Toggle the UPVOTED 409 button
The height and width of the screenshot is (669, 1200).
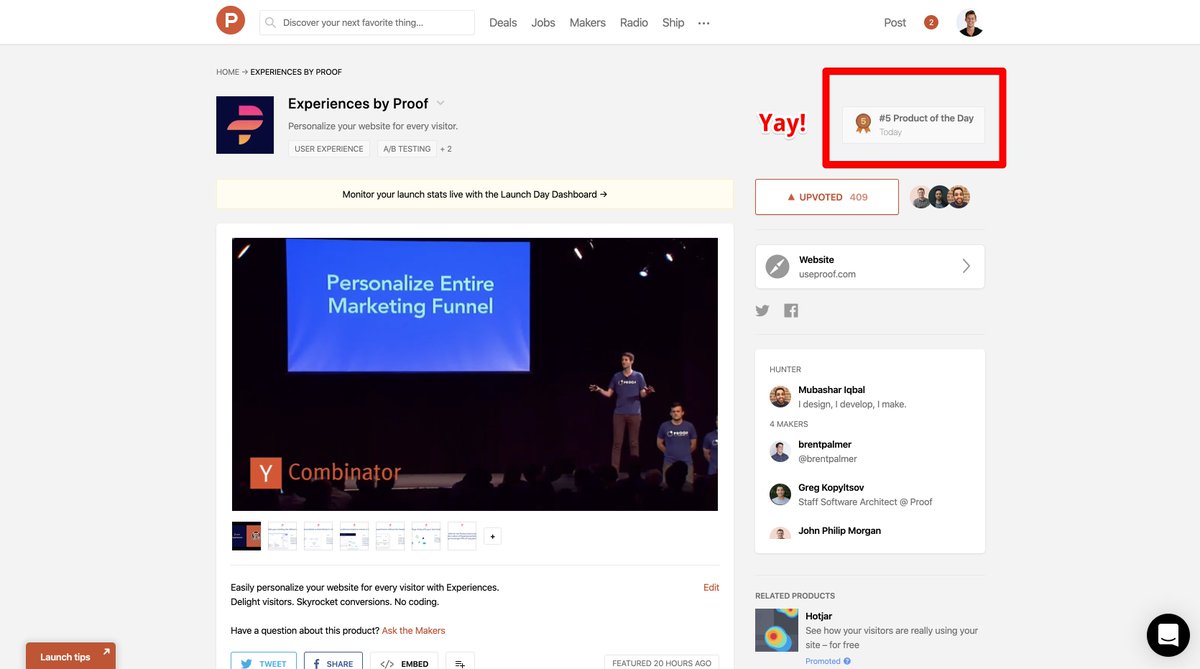(827, 197)
